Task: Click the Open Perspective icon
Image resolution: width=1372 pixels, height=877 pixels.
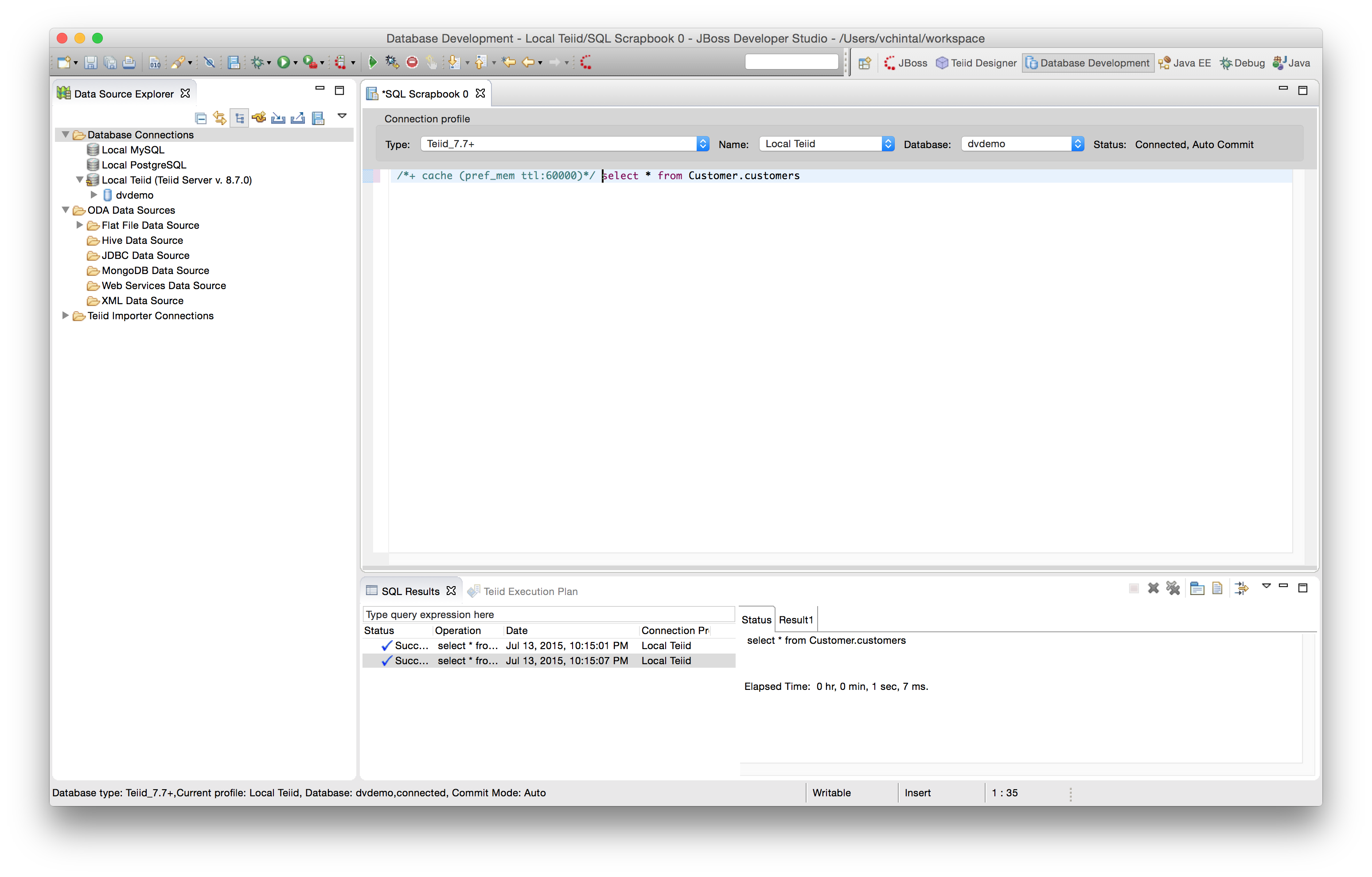Action: click(x=864, y=63)
